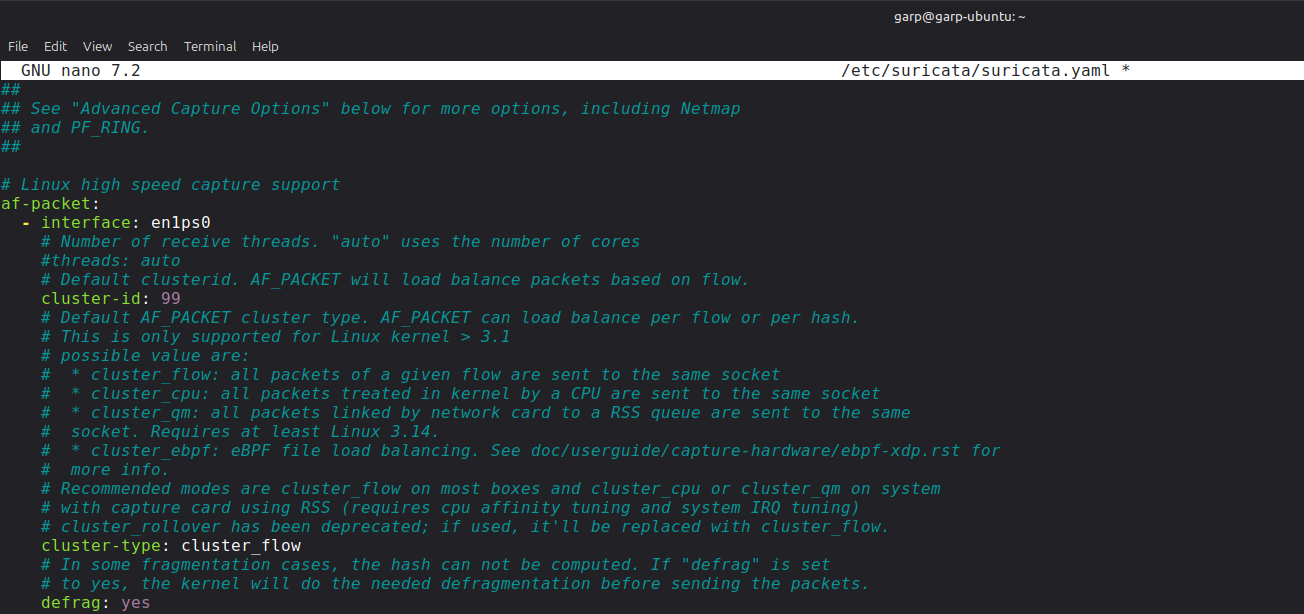Click the interface key name

[85, 223]
